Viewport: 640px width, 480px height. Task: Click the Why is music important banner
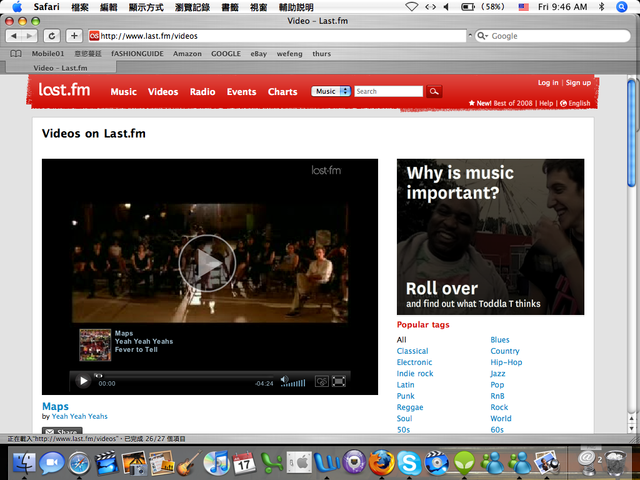pyautogui.click(x=490, y=237)
